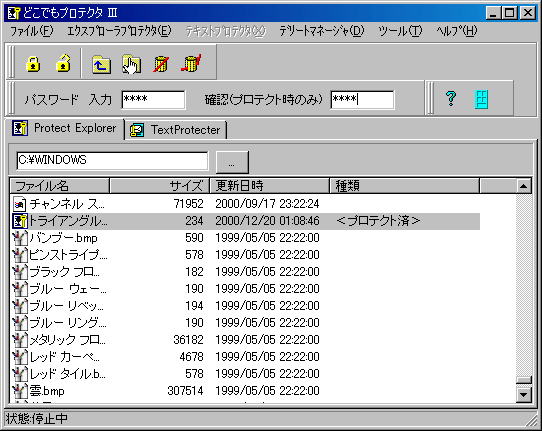The width and height of the screenshot is (542, 431).
Task: Click the size value 307514
Action: pos(185,391)
